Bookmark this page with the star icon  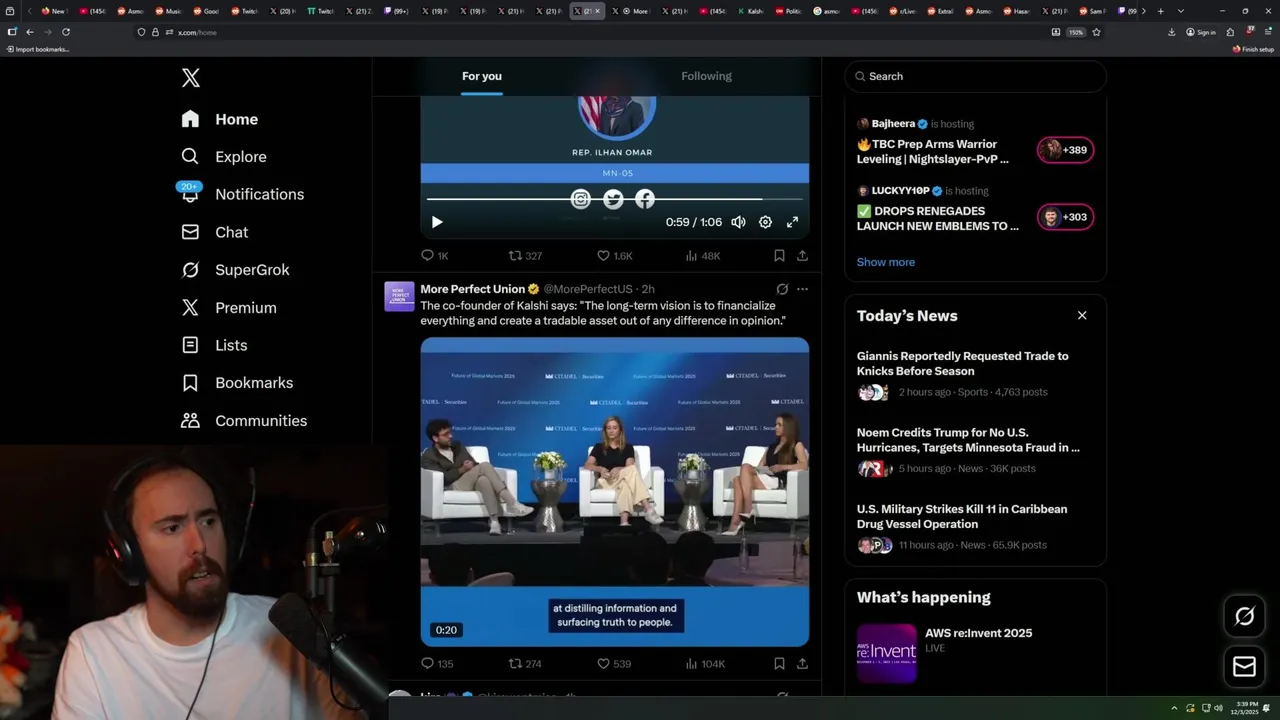click(x=1096, y=32)
